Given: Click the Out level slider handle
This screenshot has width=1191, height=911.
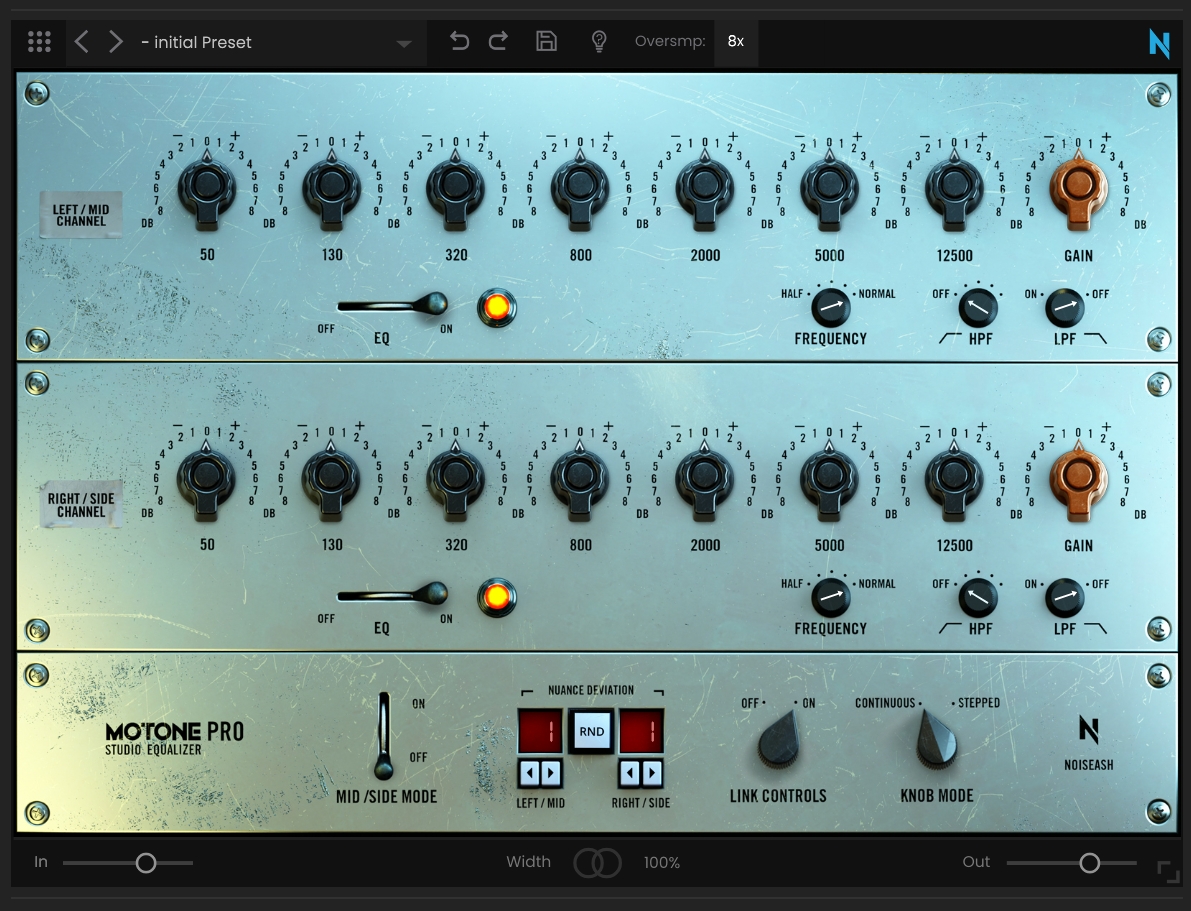Looking at the screenshot, I should [1089, 862].
